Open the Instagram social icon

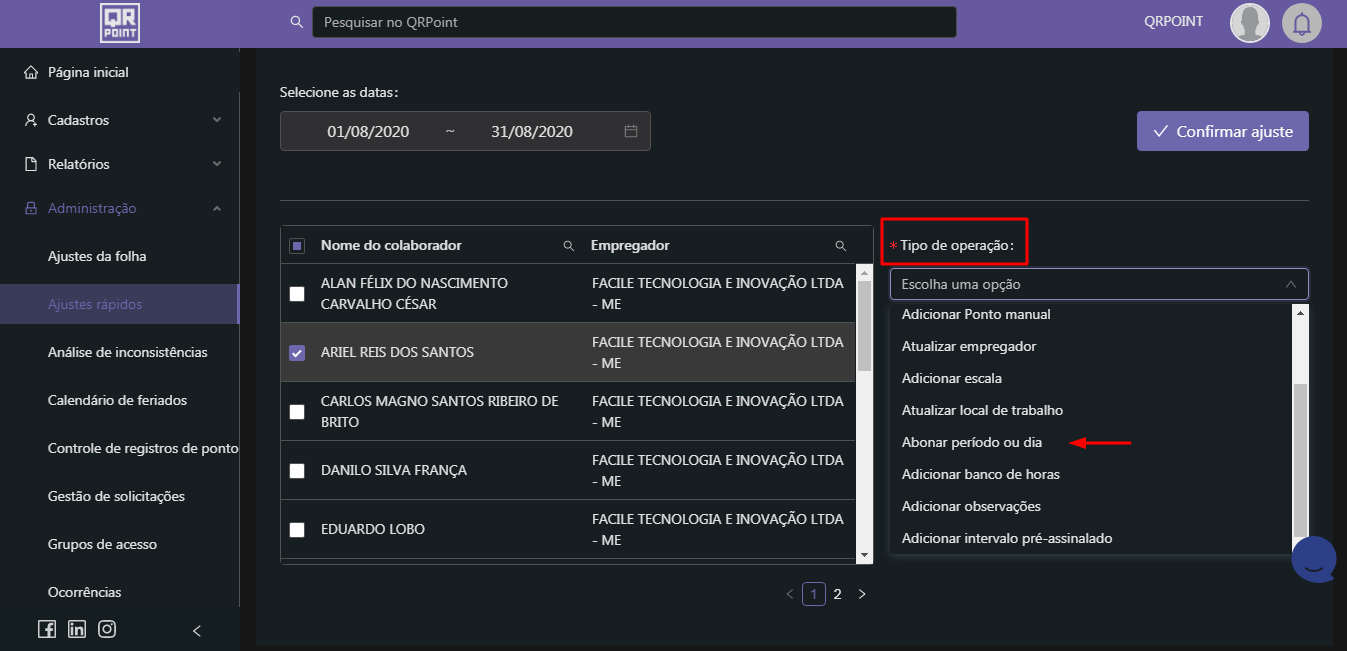(x=107, y=629)
